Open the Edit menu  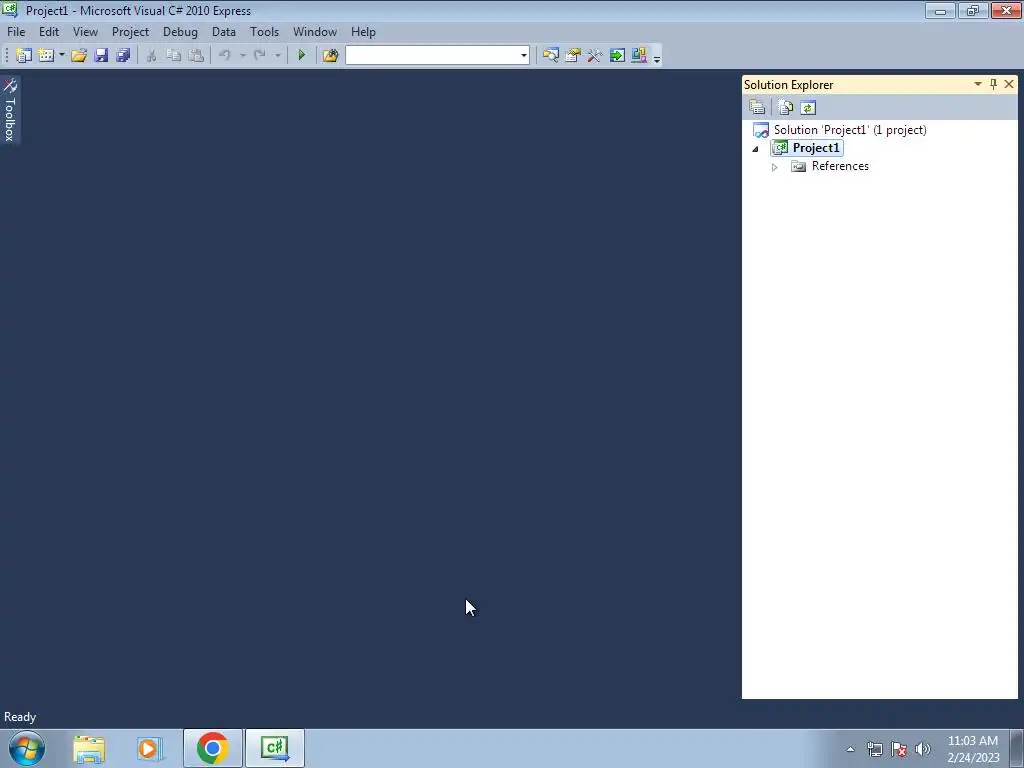pyautogui.click(x=49, y=31)
